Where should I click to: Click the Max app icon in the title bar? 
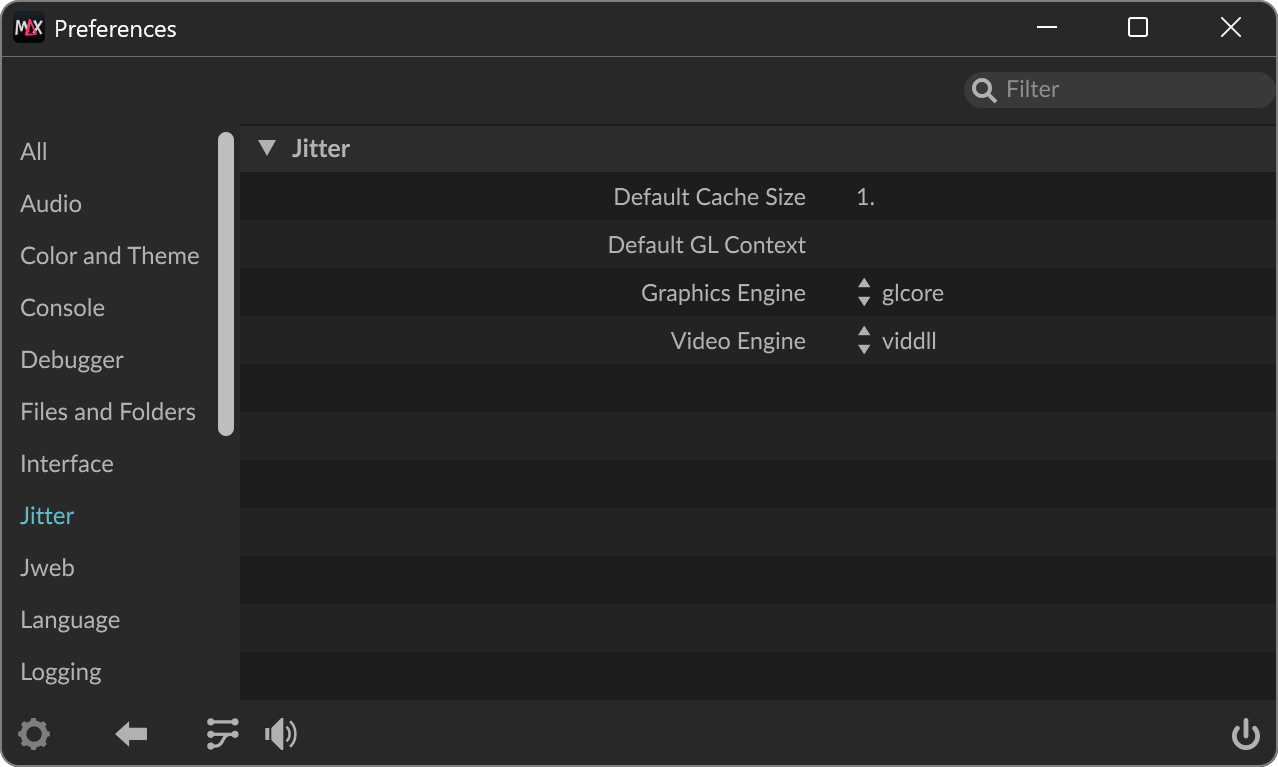(x=28, y=28)
